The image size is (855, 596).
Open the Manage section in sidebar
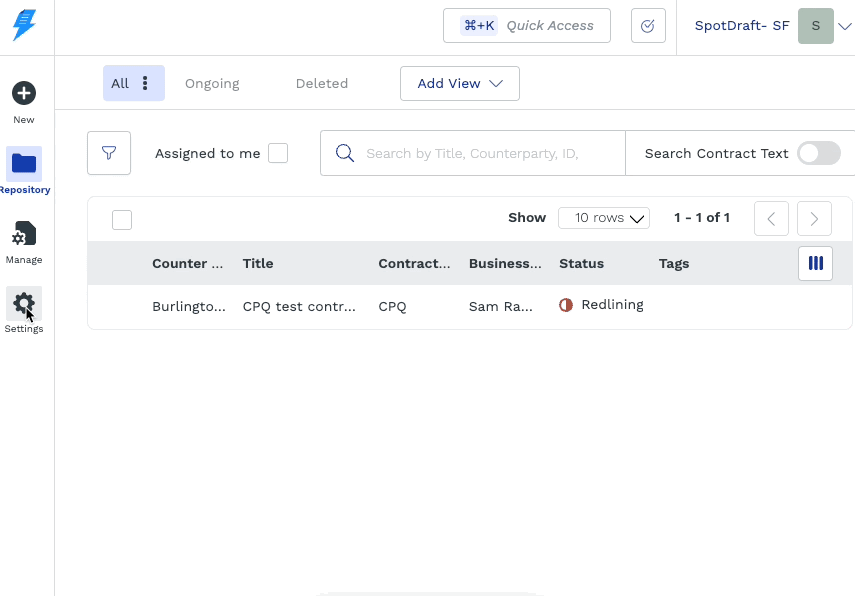24,236
